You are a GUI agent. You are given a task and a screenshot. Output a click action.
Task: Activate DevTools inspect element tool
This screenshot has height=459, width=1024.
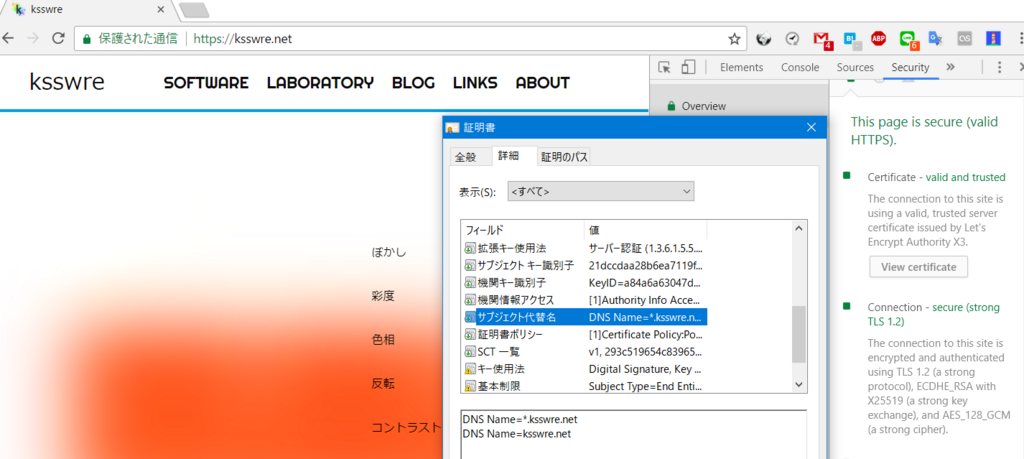pyautogui.click(x=664, y=67)
